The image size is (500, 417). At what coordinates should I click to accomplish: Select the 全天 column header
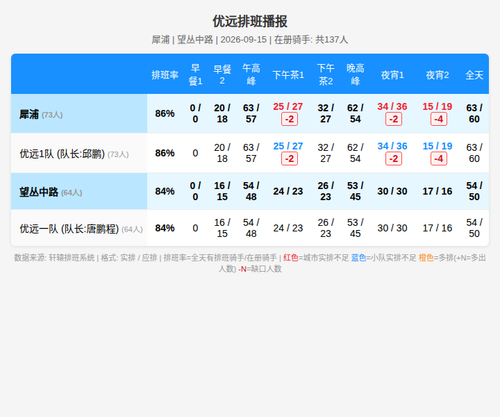point(474,75)
